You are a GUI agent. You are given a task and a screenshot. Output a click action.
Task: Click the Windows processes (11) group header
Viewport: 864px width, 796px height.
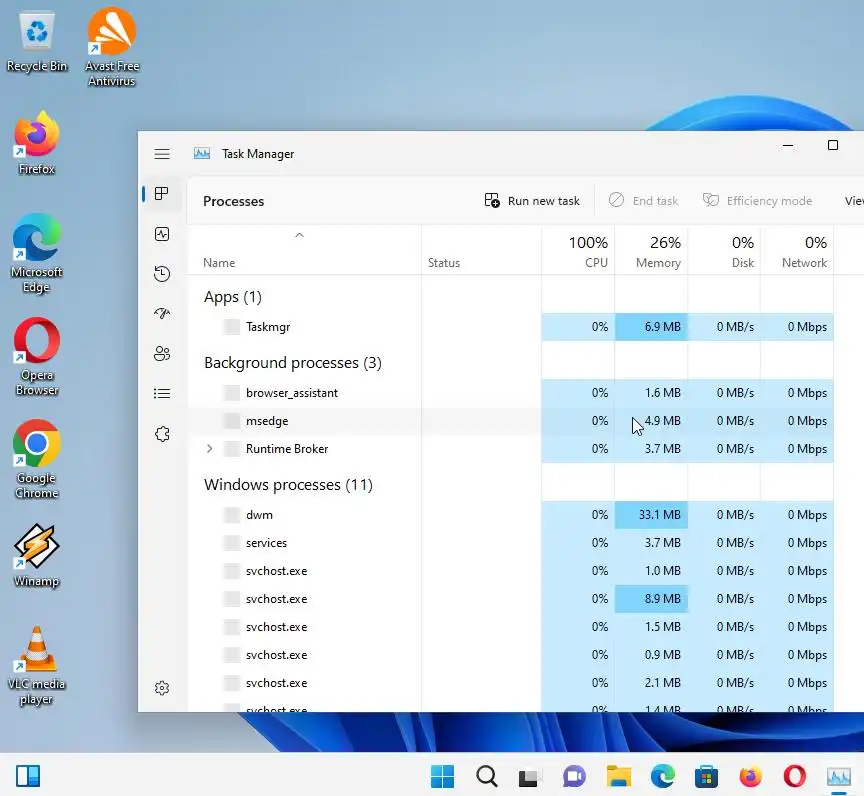[x=288, y=484]
